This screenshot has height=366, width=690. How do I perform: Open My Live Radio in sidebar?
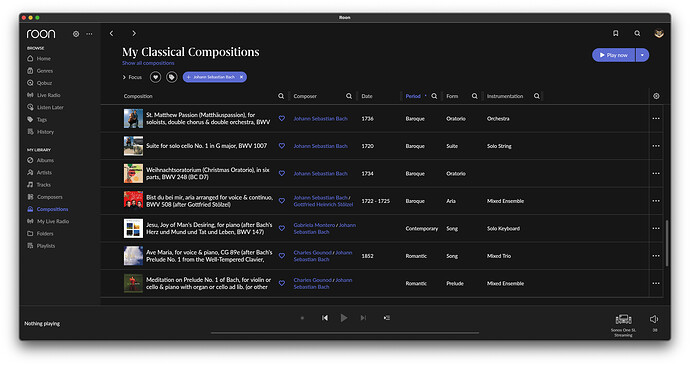pos(53,221)
